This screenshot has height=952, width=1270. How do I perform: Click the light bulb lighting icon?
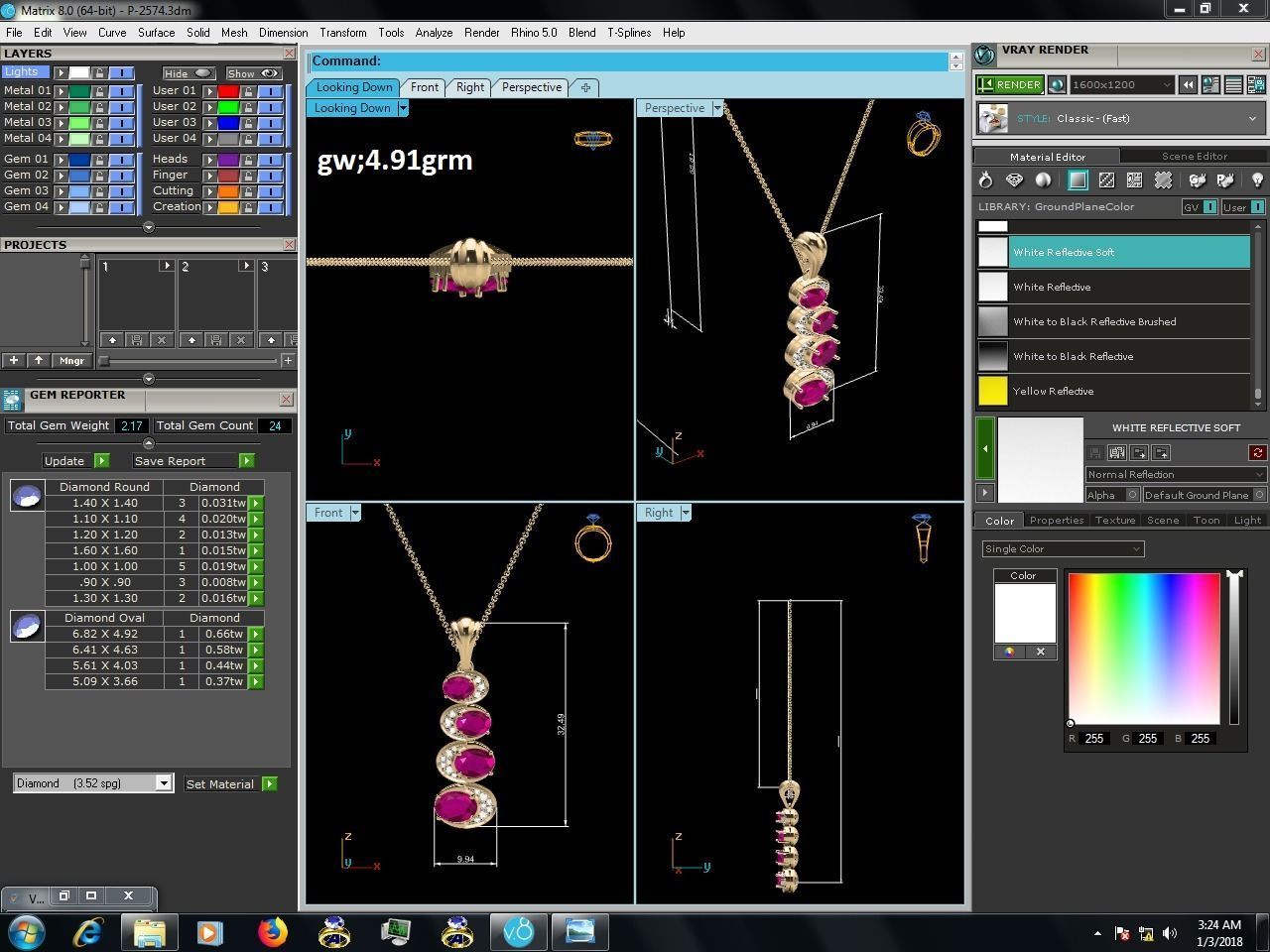click(1257, 180)
